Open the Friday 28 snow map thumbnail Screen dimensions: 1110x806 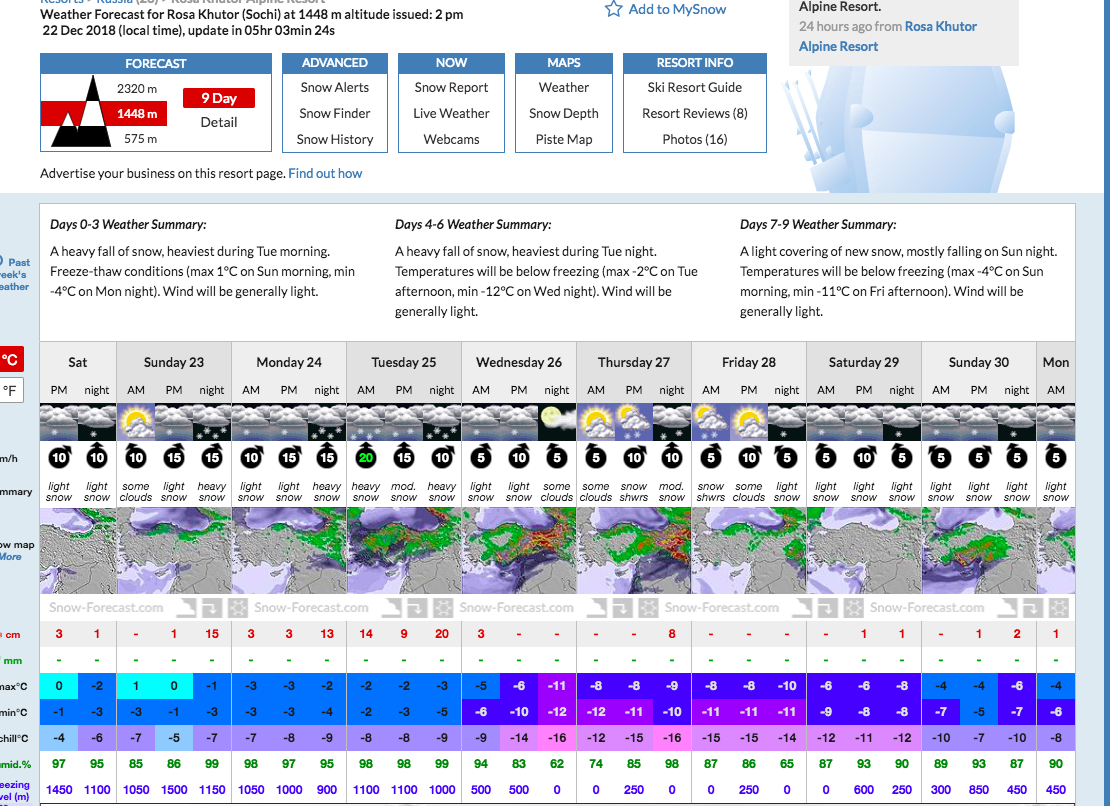pos(749,551)
